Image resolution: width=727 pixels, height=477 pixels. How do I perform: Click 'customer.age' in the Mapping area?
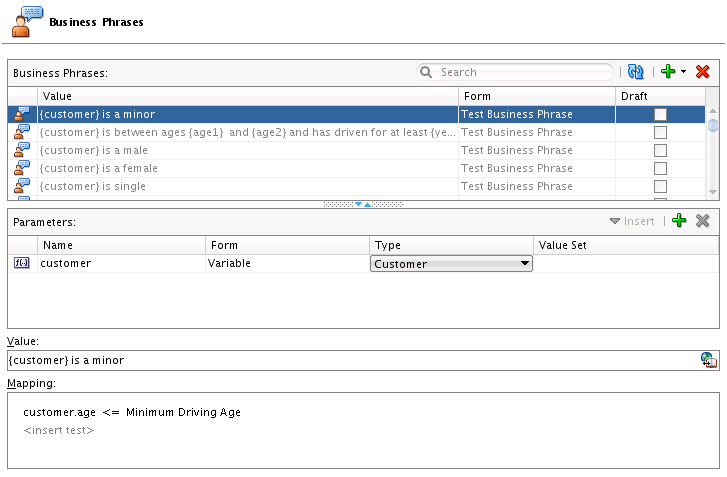pos(59,412)
